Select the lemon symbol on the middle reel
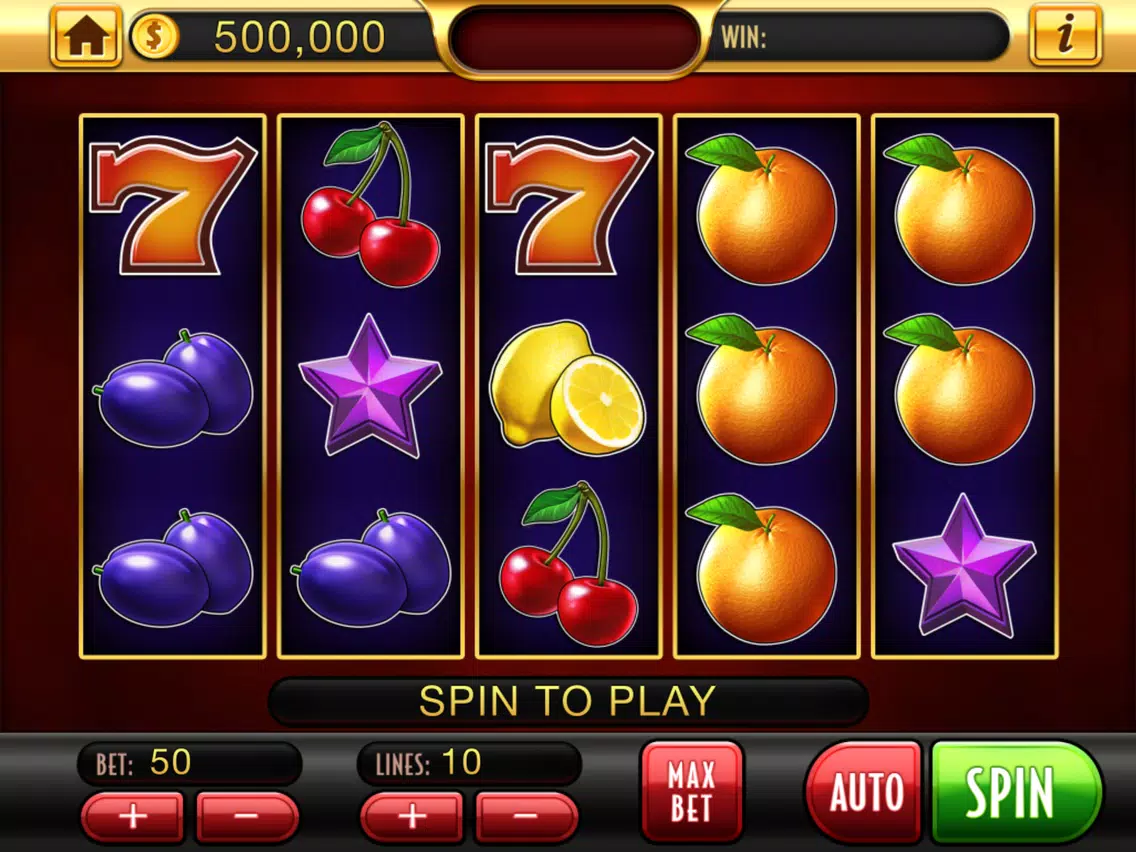Screen dimensions: 1136x852 [x=567, y=387]
